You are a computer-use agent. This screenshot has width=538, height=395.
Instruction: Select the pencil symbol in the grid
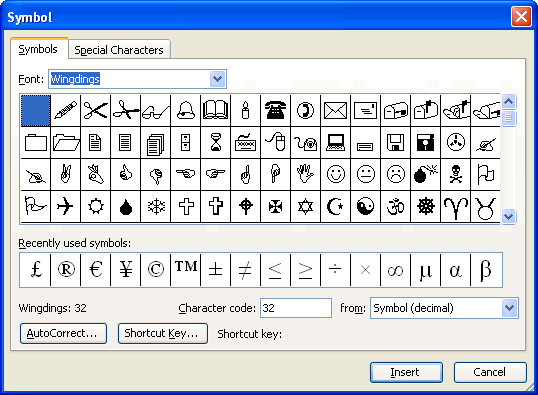[x=66, y=111]
